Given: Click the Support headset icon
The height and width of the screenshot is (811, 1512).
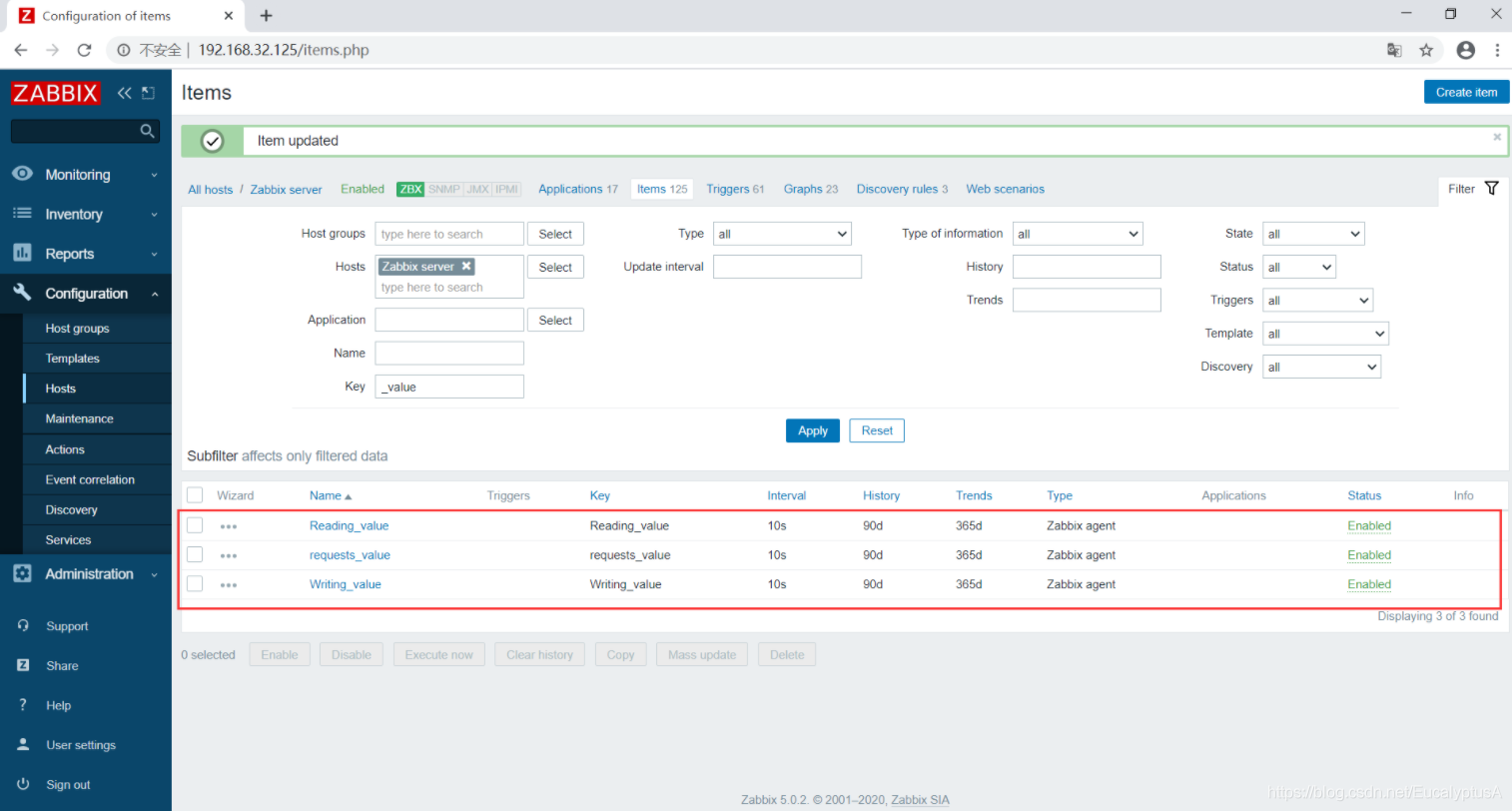Looking at the screenshot, I should pyautogui.click(x=23, y=626).
